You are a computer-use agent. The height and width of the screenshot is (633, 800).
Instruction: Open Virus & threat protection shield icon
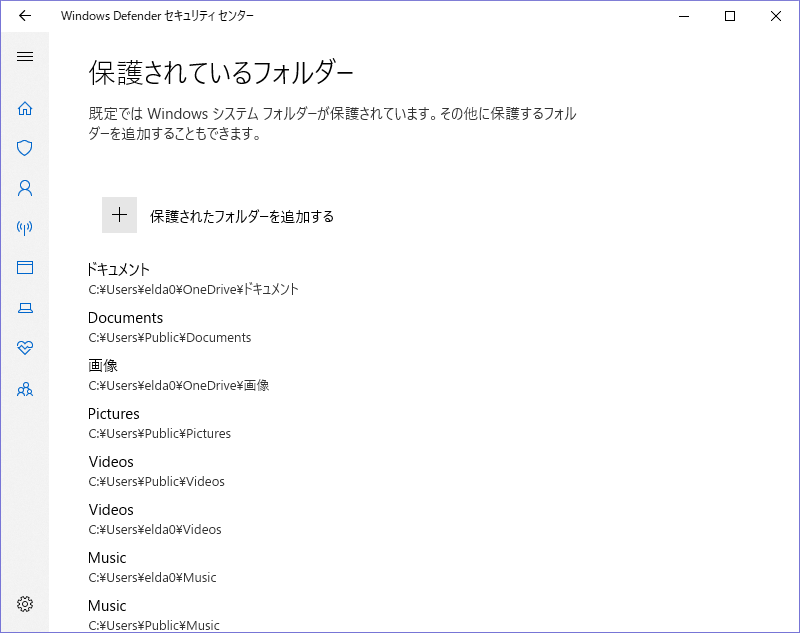25,148
